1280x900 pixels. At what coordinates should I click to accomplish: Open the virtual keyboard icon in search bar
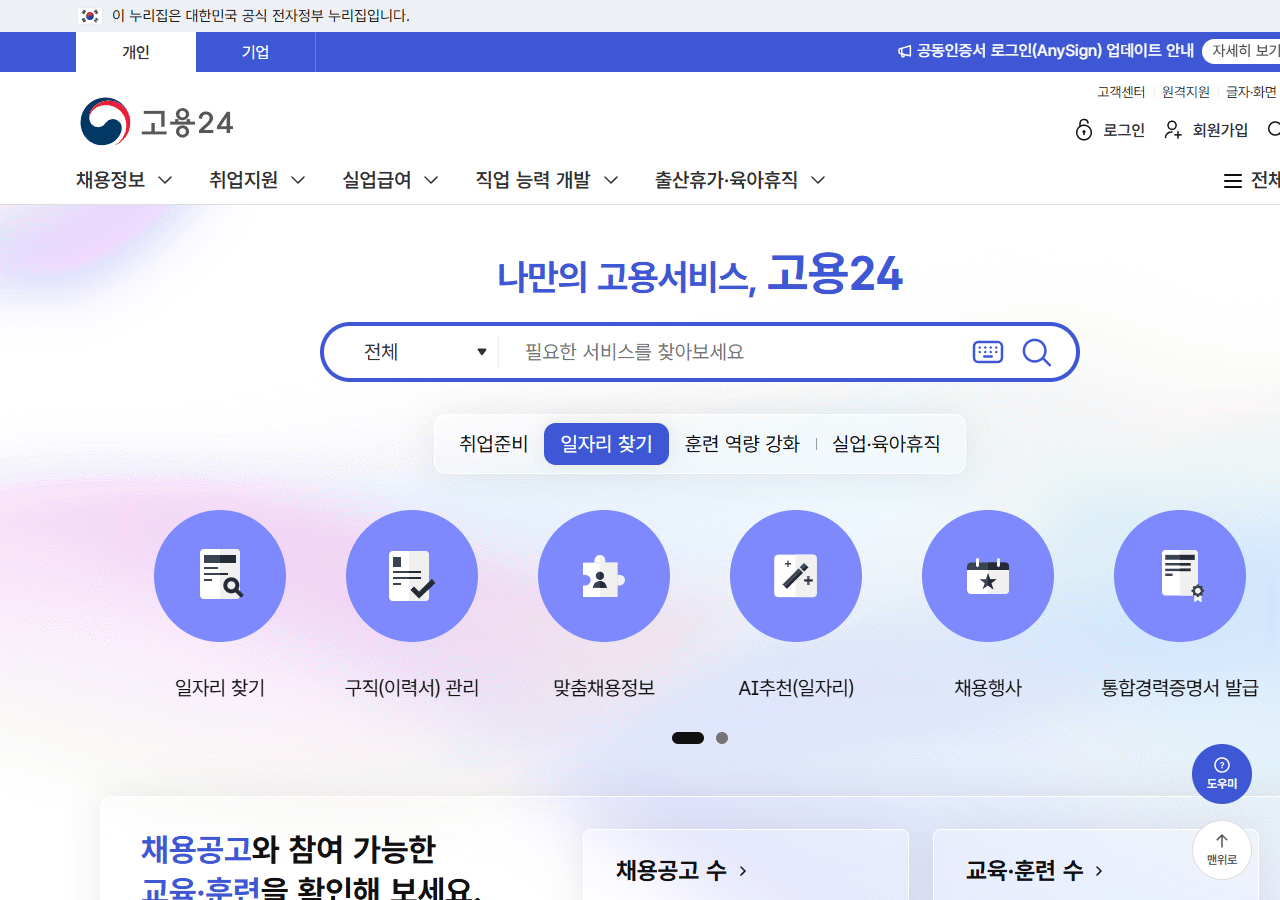[988, 352]
